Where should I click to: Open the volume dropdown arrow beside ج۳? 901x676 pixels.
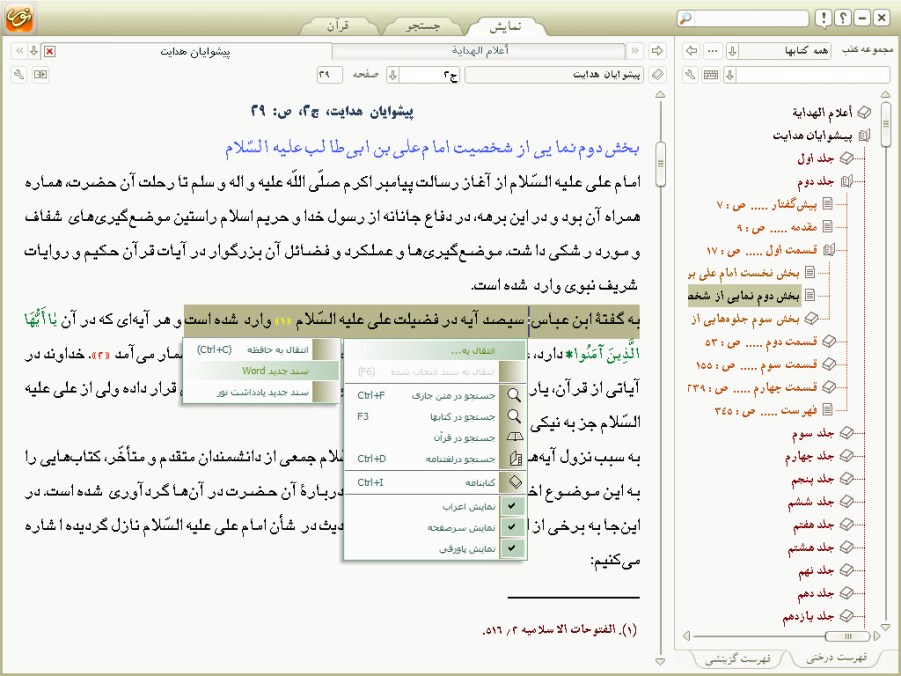click(393, 75)
